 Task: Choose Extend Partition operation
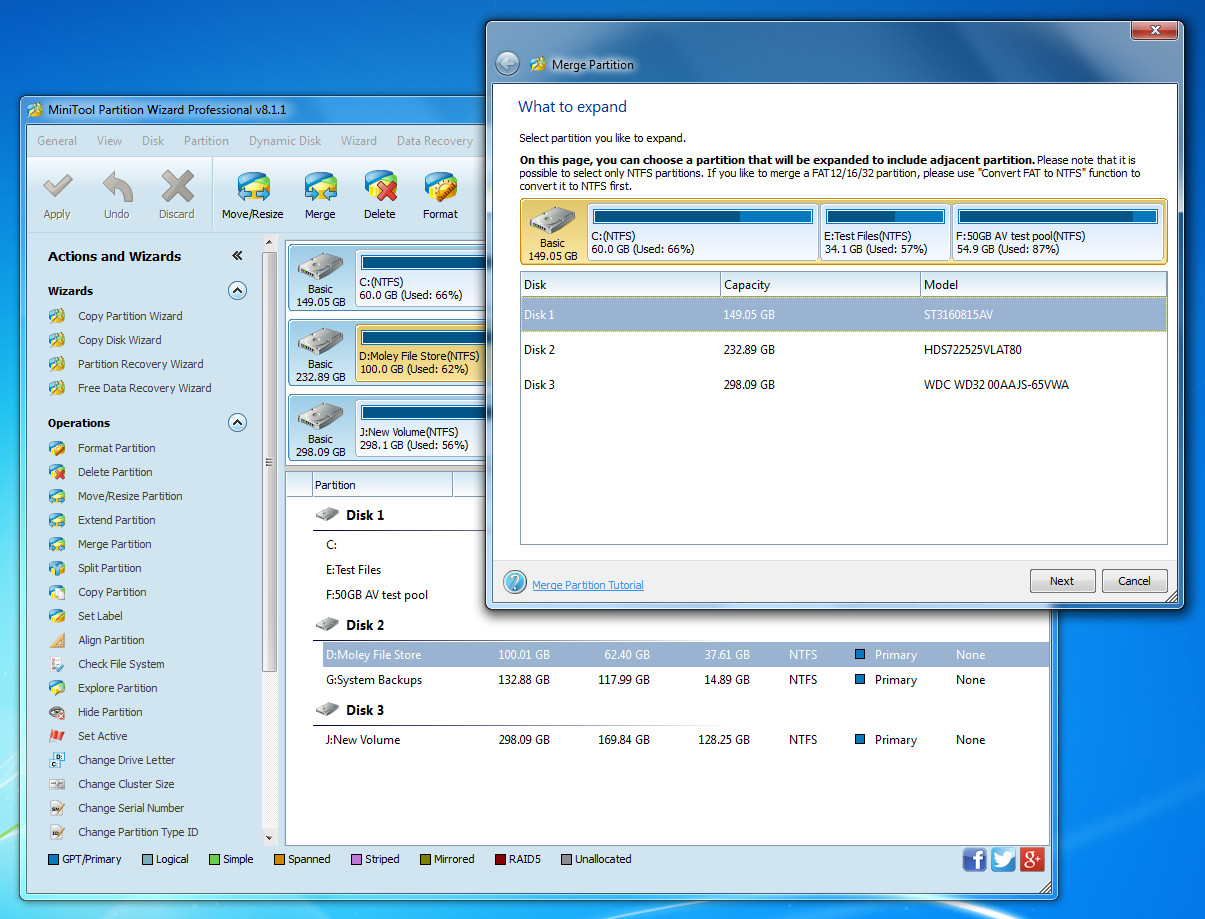116,520
